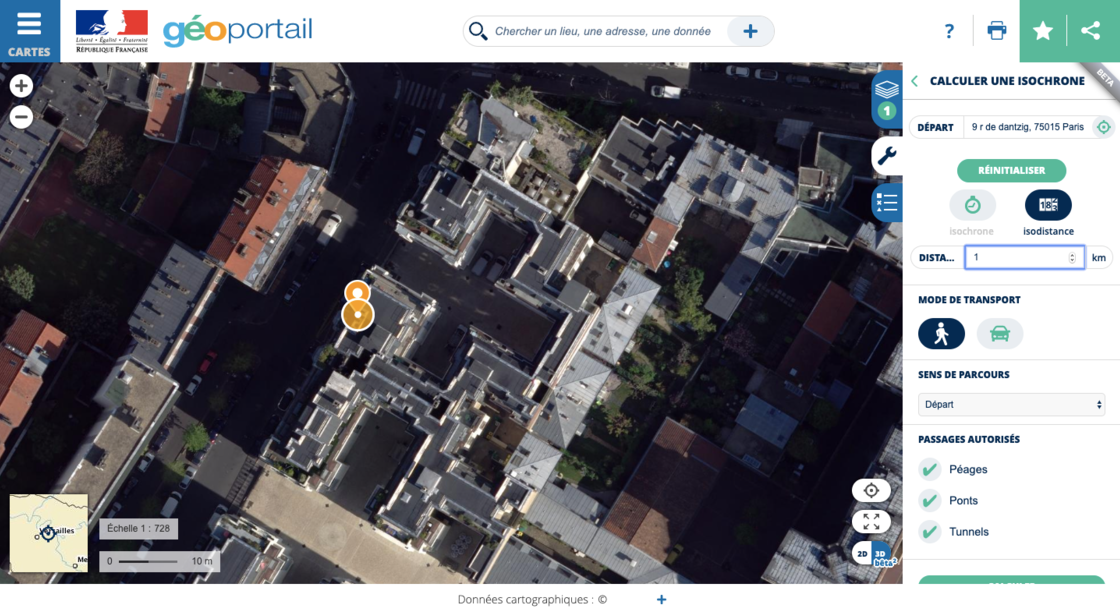Click the plus button in search bar
Image resolution: width=1120 pixels, height=612 pixels.
click(750, 31)
